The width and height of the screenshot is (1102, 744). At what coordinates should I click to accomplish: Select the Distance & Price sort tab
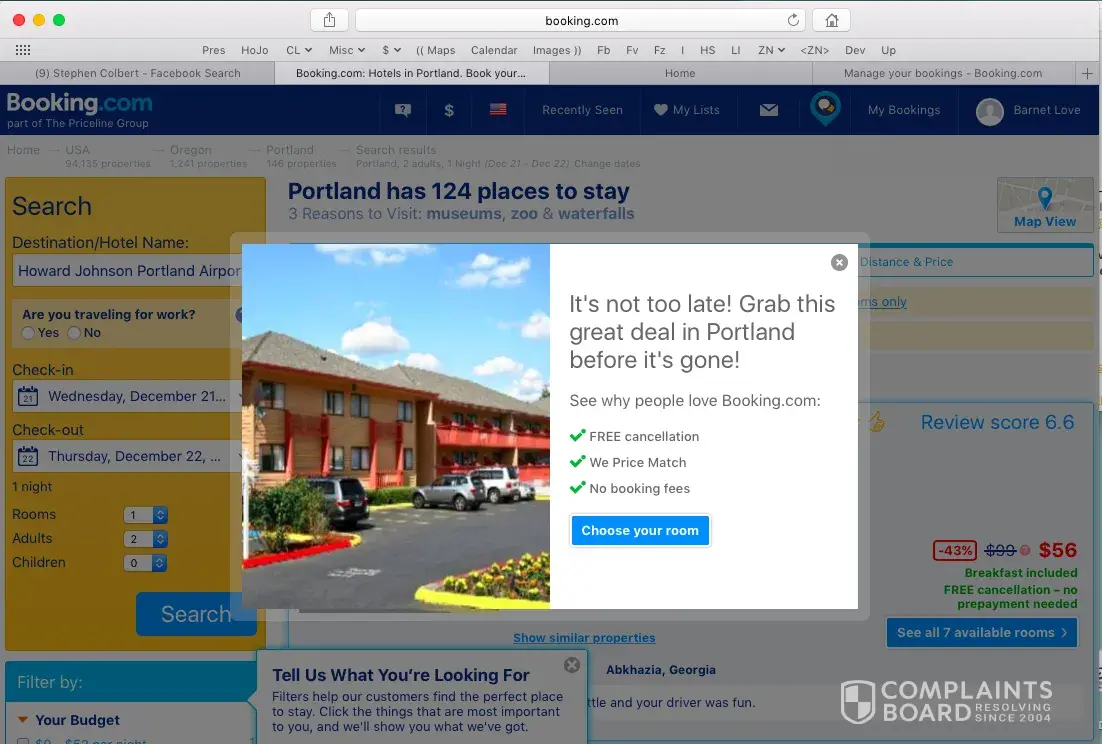(x=906, y=261)
